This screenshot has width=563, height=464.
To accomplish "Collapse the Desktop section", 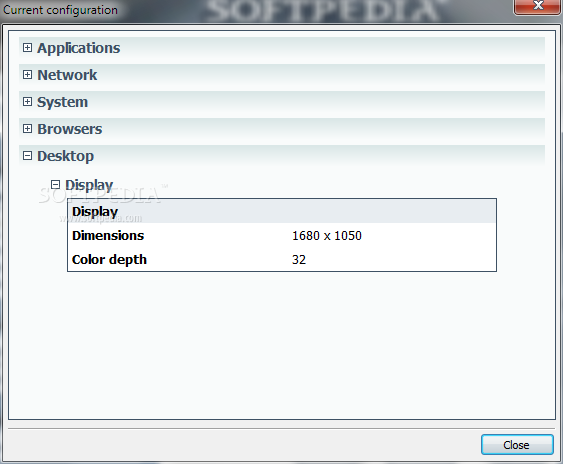I will (27, 156).
